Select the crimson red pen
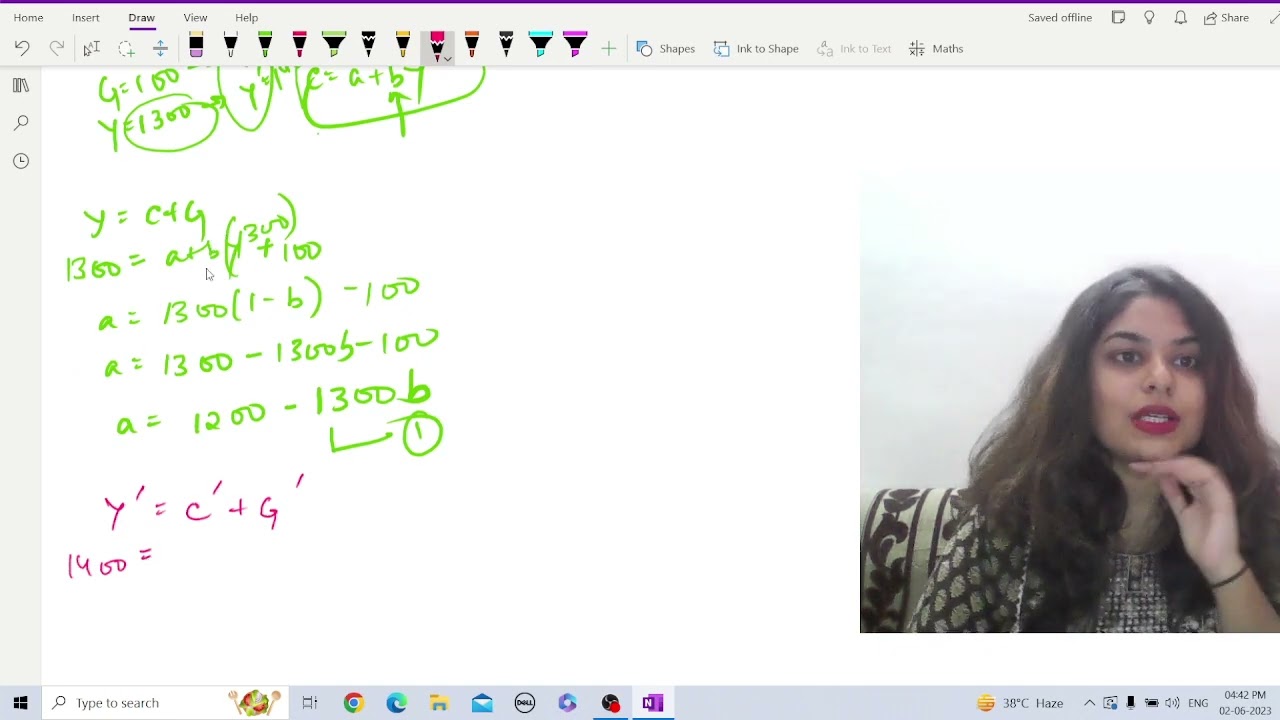This screenshot has height=720, width=1280. click(299, 46)
